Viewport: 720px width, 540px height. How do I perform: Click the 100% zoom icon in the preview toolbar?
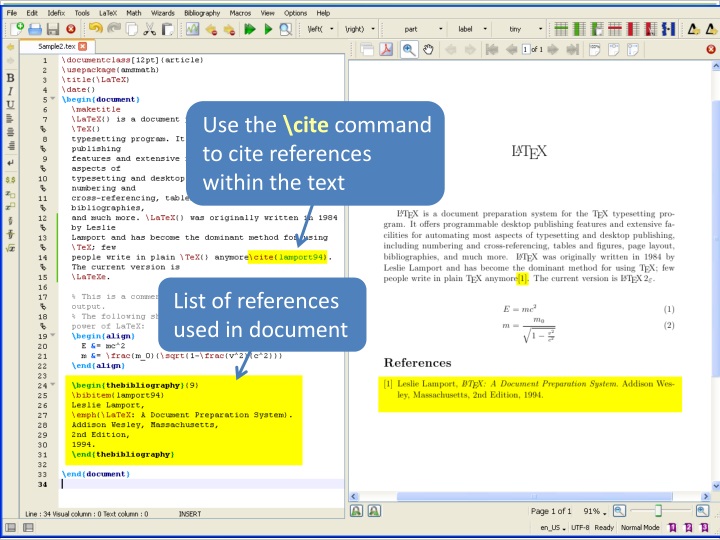[594, 49]
